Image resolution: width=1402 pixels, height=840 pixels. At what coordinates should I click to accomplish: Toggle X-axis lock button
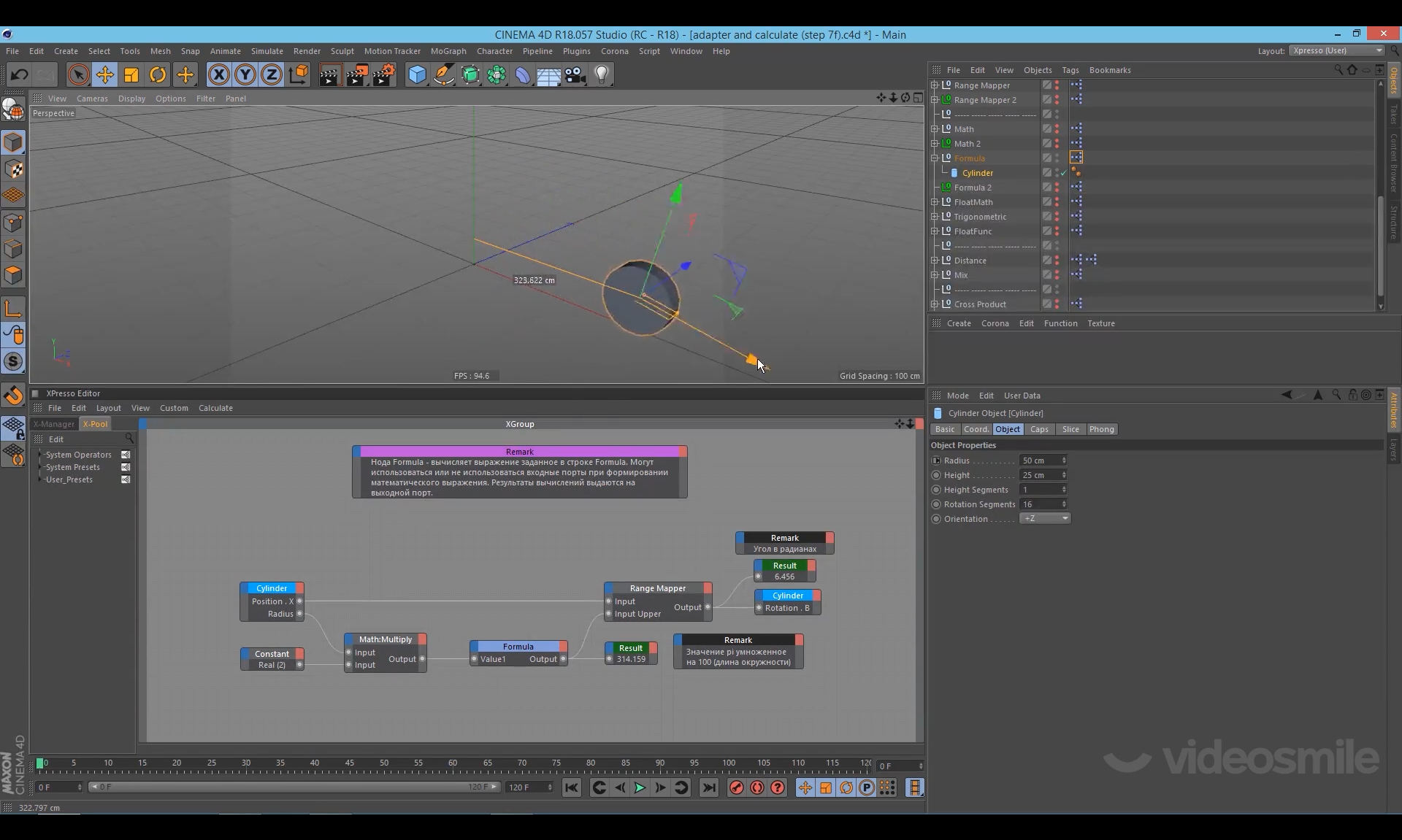pos(218,74)
